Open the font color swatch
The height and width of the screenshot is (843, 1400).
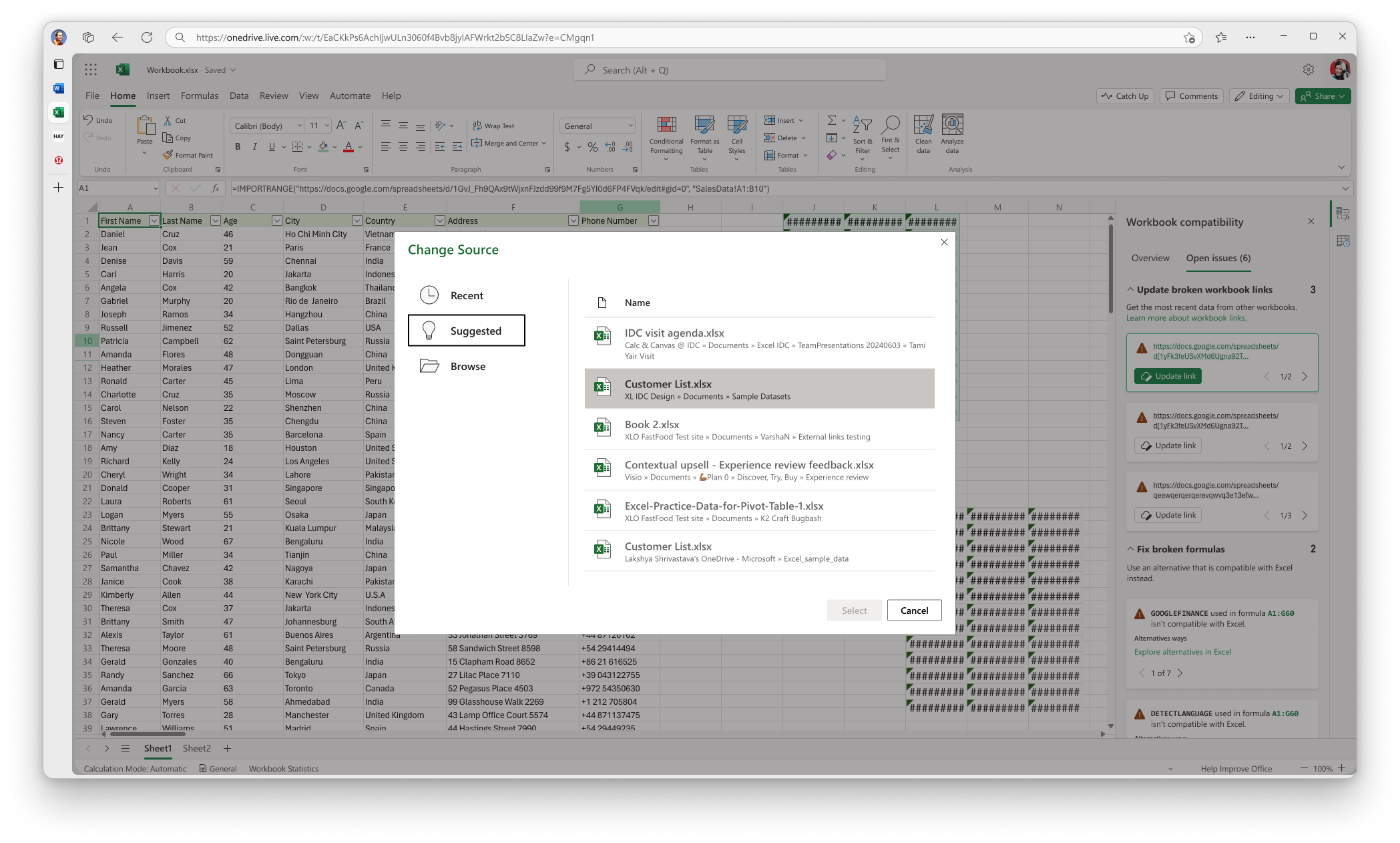[348, 146]
